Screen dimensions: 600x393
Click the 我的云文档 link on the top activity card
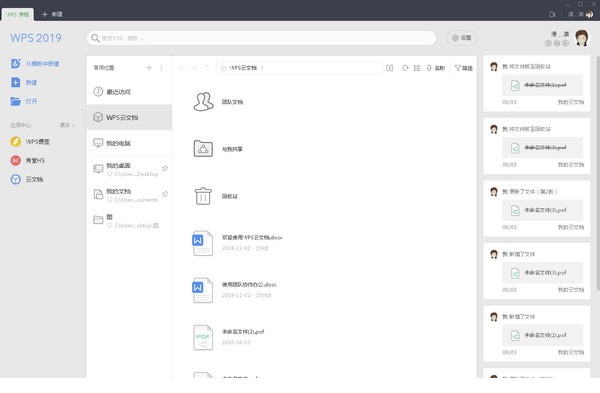tap(571, 102)
